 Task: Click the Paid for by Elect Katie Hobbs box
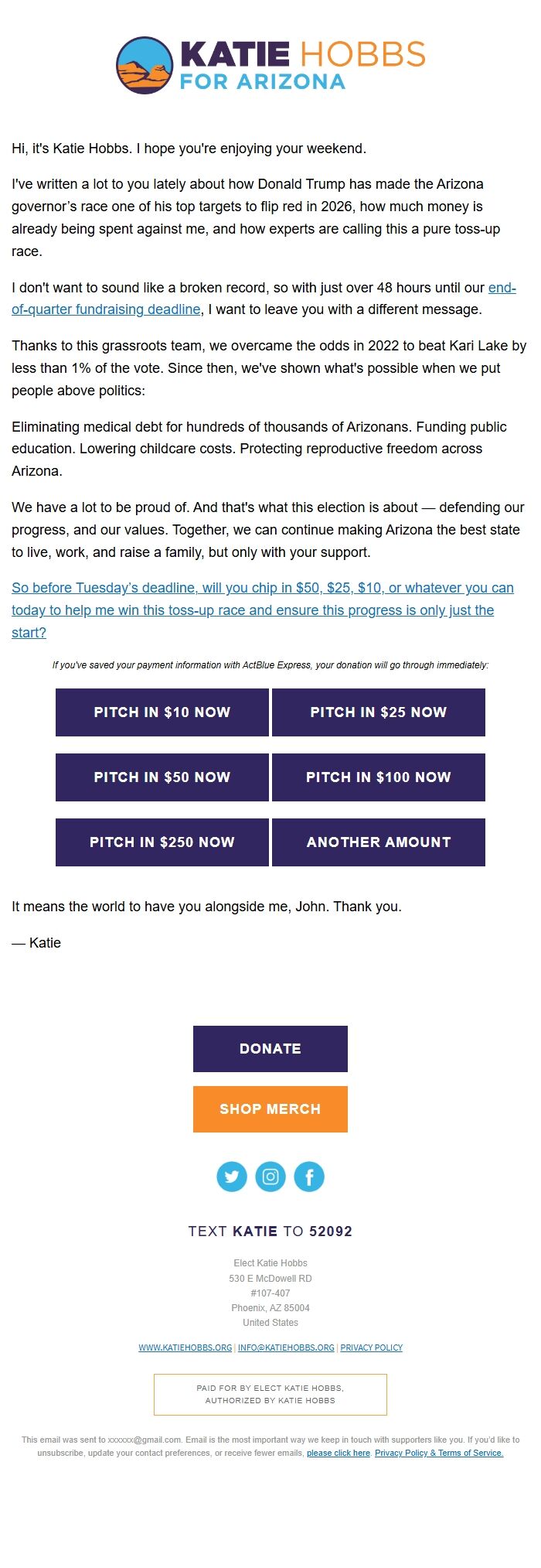coord(270,1394)
